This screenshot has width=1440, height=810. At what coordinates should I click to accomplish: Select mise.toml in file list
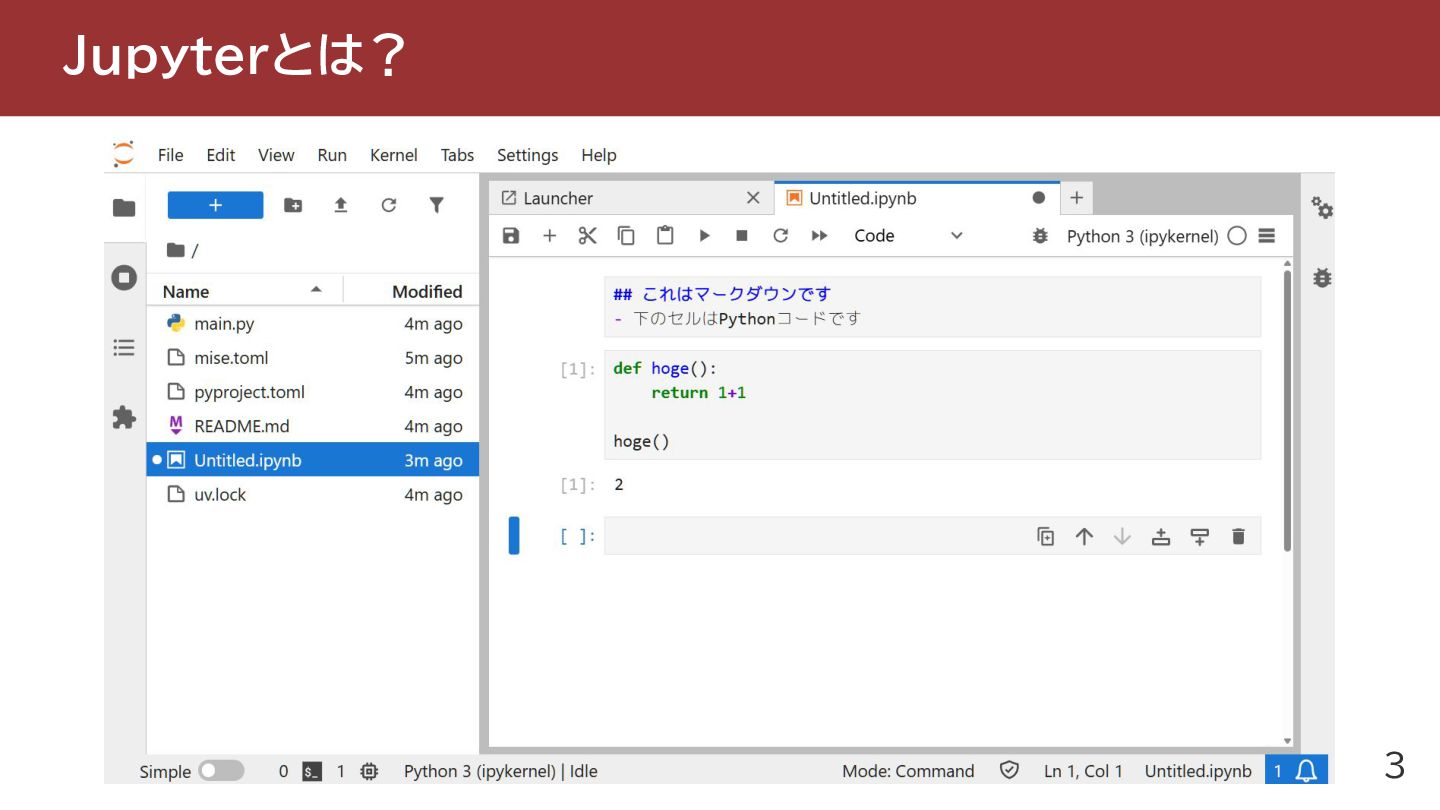click(x=313, y=358)
